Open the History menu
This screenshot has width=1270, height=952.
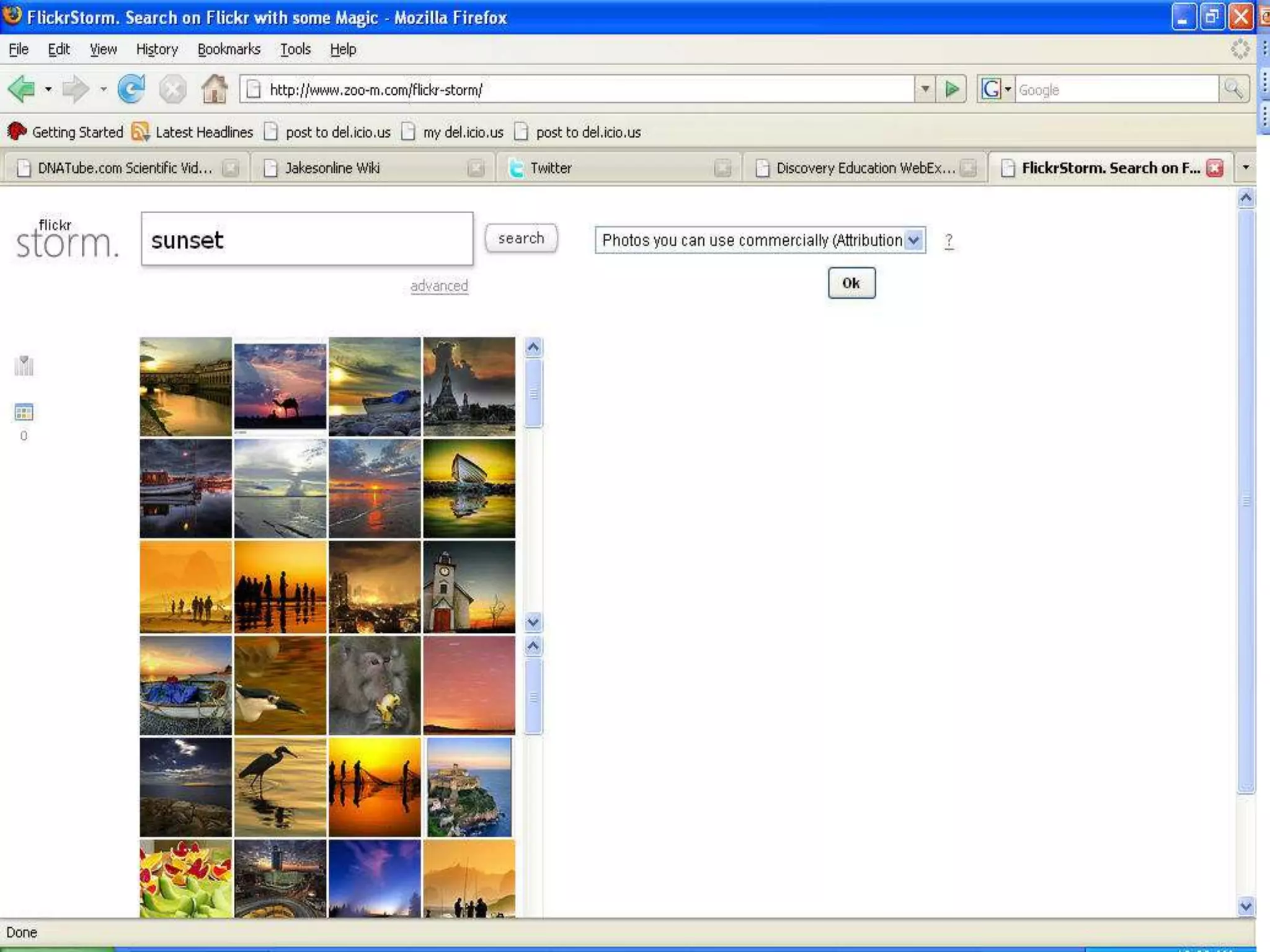pos(157,50)
